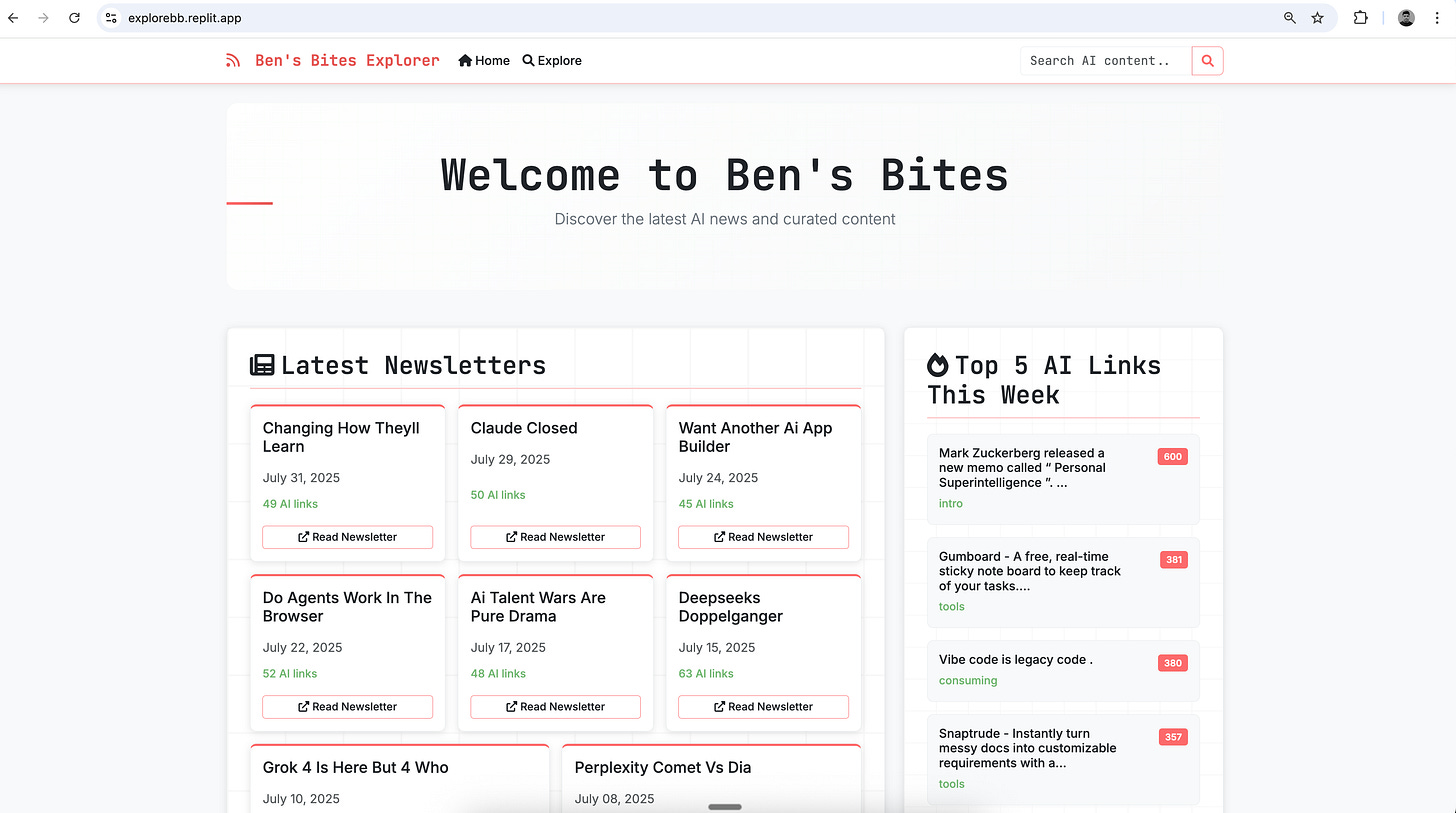Open site information icon in address bar
This screenshot has height=813, width=1456.
111,18
